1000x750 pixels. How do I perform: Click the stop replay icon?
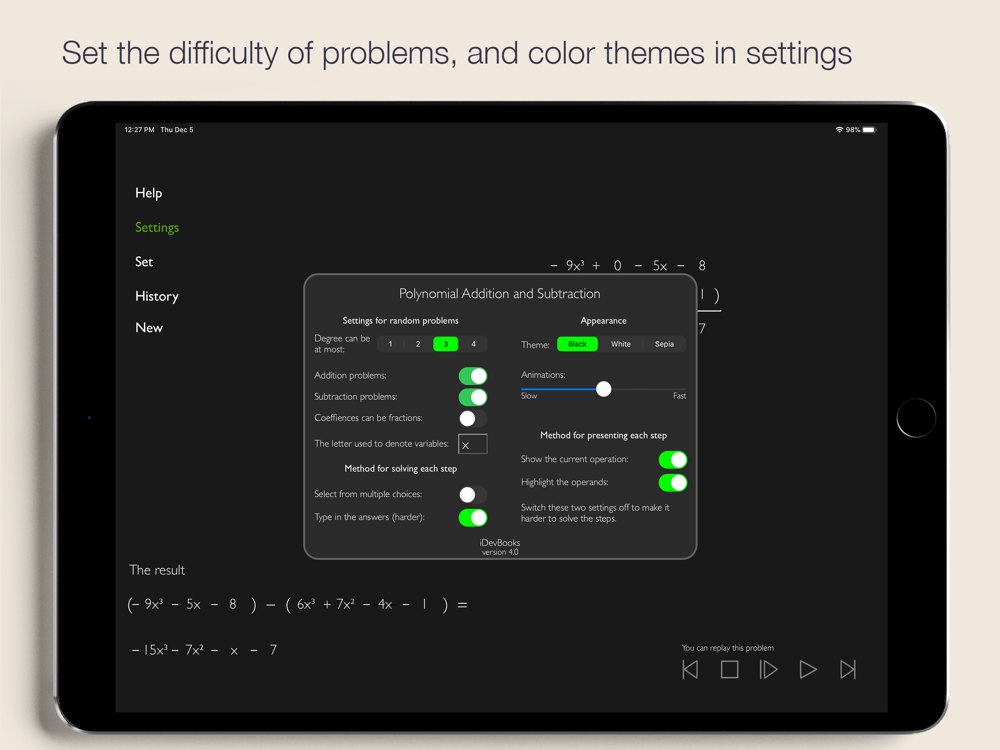coord(730,669)
